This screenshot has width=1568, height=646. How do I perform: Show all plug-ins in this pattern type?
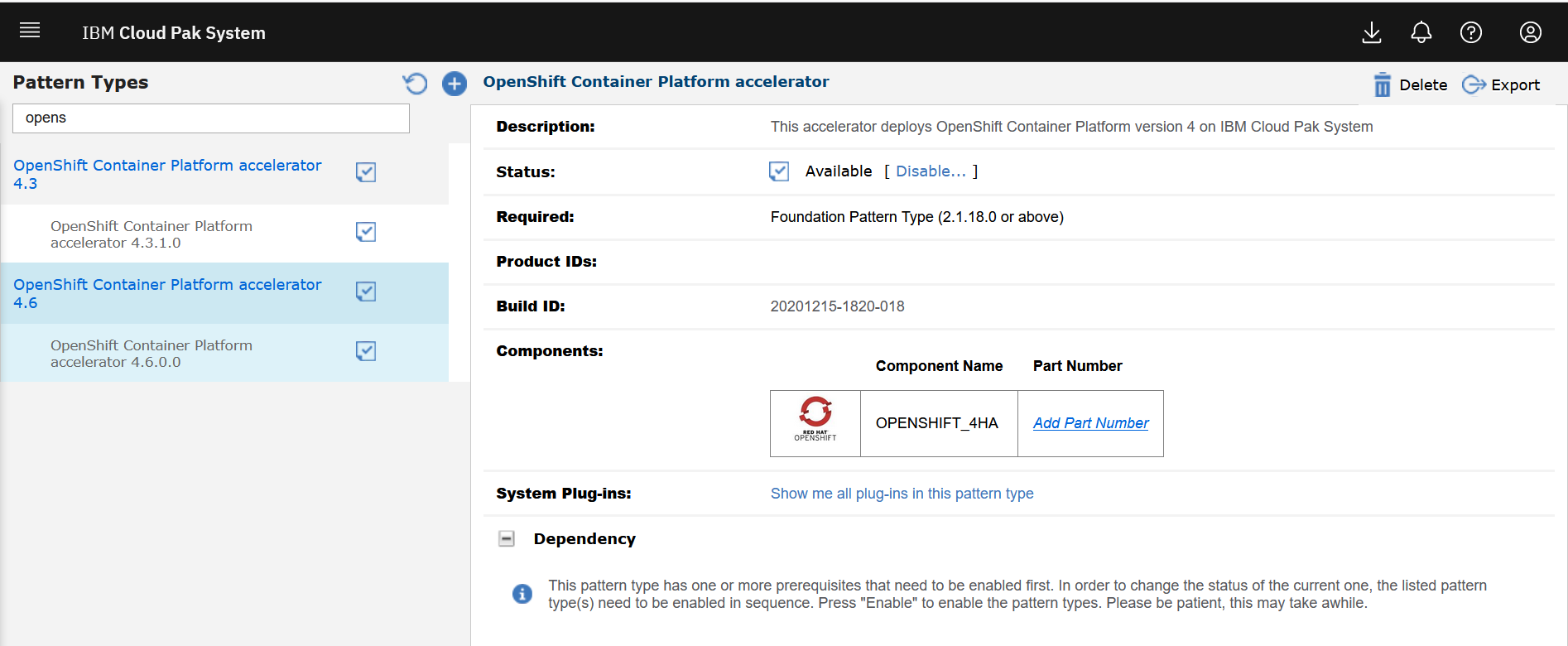click(x=902, y=494)
